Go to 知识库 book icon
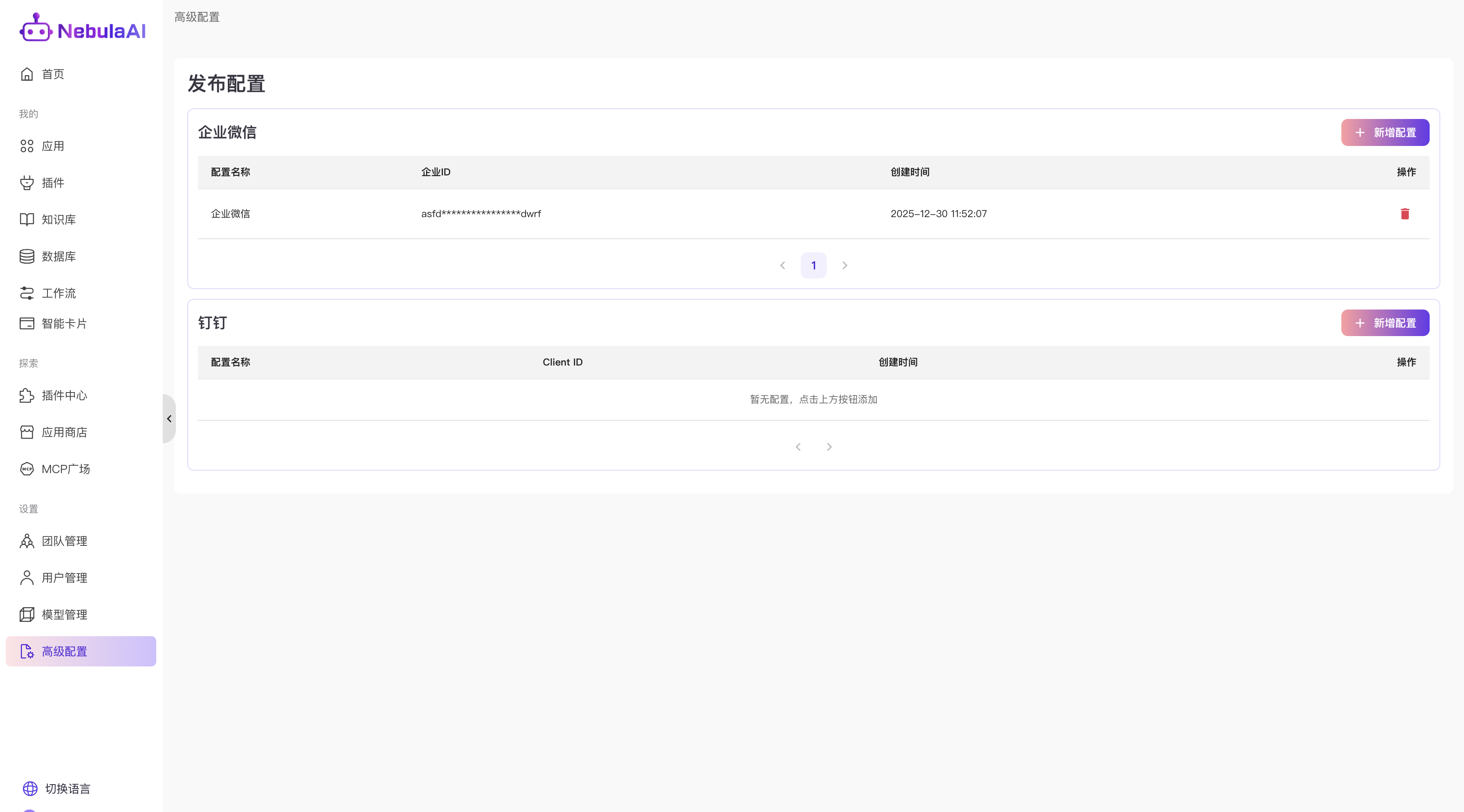This screenshot has width=1464, height=812. tap(27, 219)
